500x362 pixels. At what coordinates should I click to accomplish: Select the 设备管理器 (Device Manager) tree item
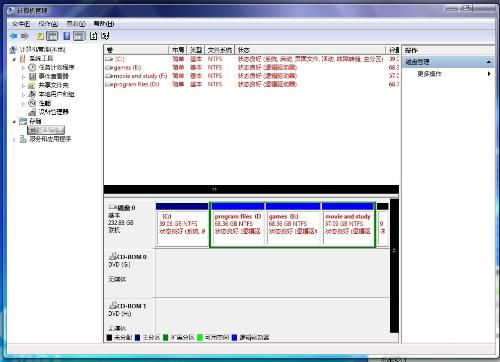tap(53, 112)
